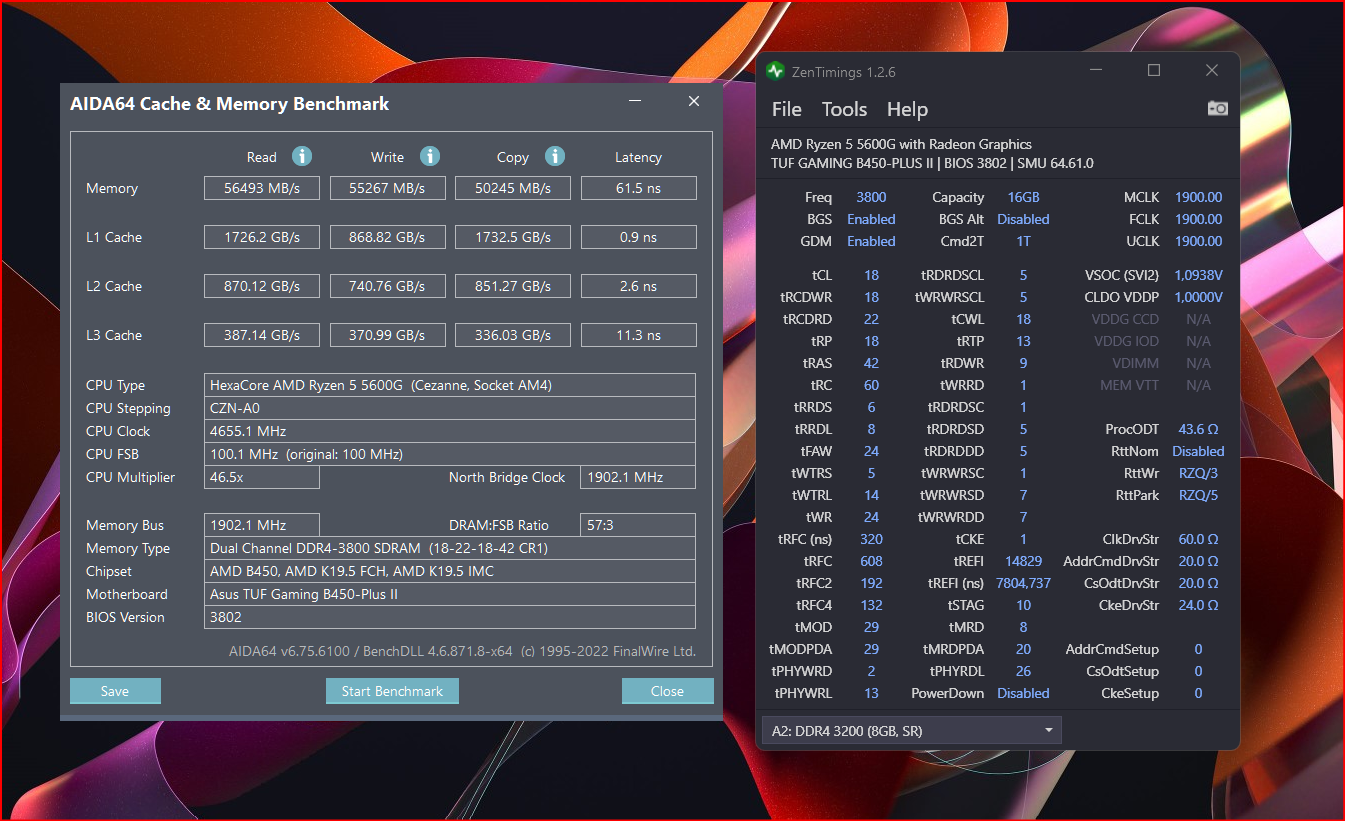Click the L1 Cache Write value 868.82 GB/s

(387, 237)
